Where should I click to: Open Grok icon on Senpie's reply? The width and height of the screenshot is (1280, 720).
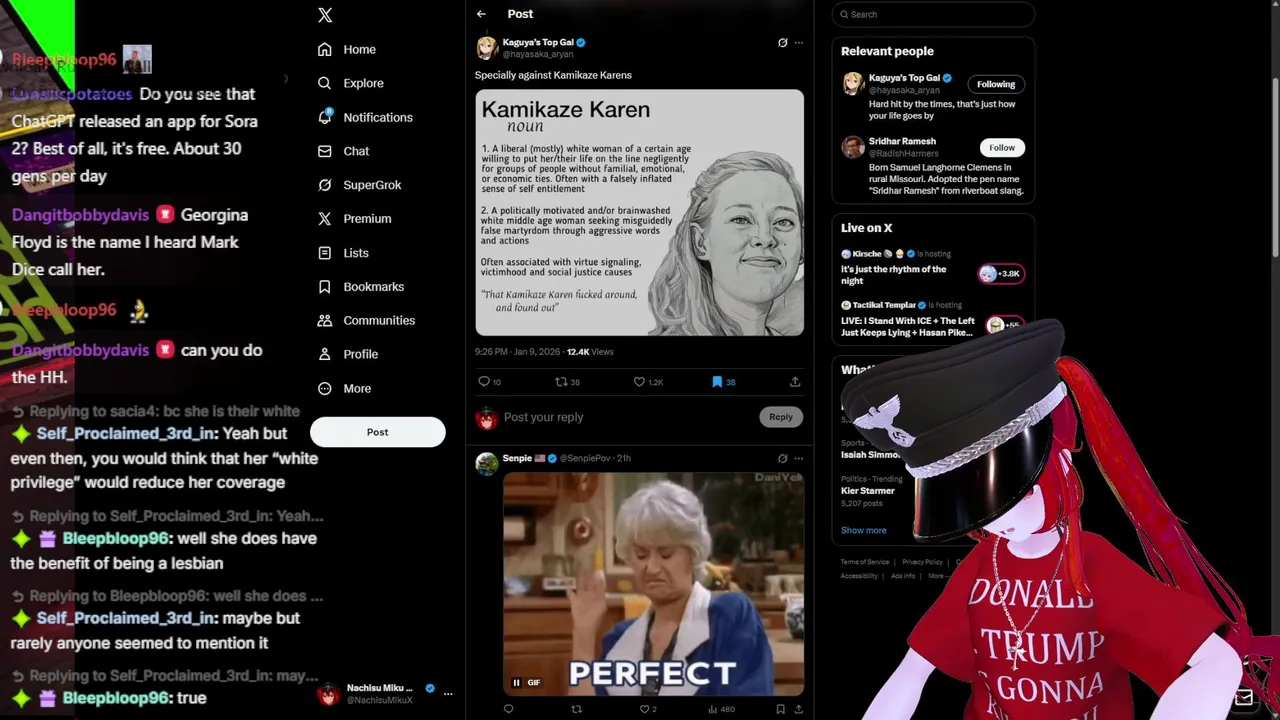pyautogui.click(x=782, y=458)
